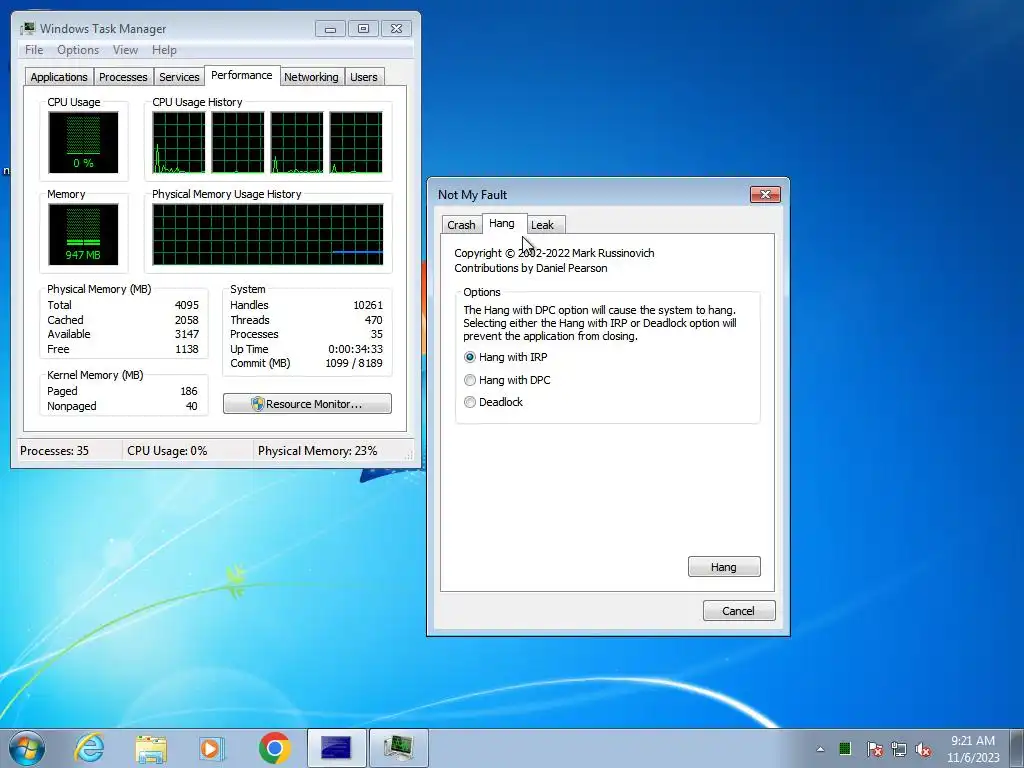Click the CPU Usage 0% gauge

[83, 142]
